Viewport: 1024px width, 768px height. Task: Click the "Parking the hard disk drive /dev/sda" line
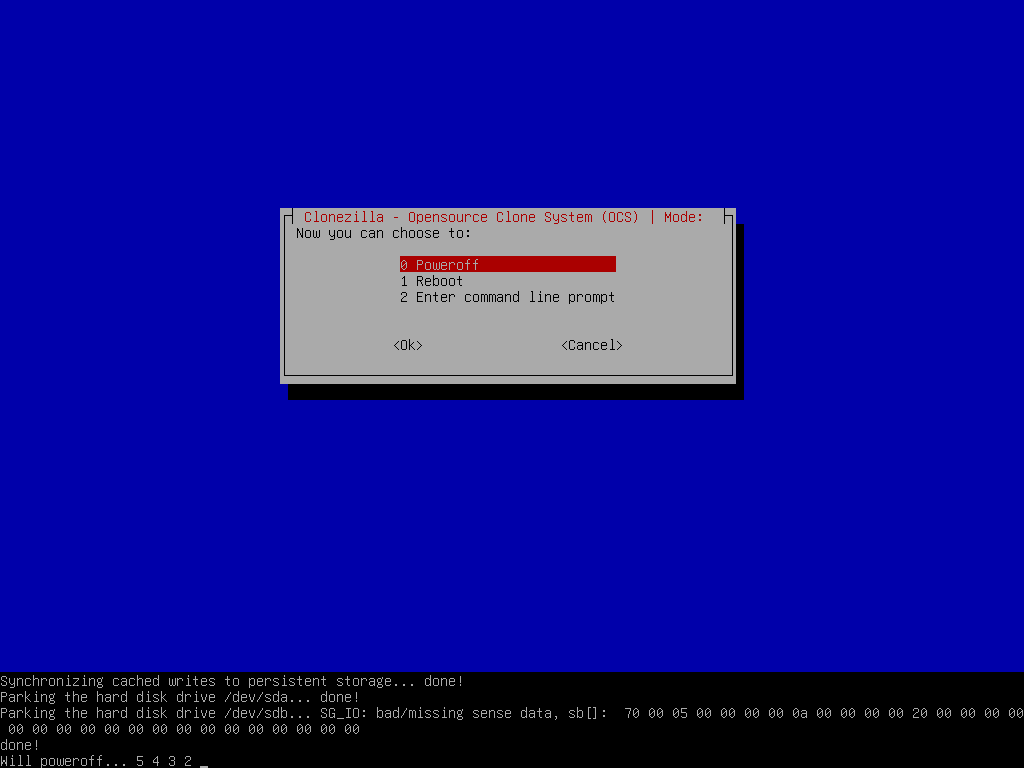pos(180,697)
